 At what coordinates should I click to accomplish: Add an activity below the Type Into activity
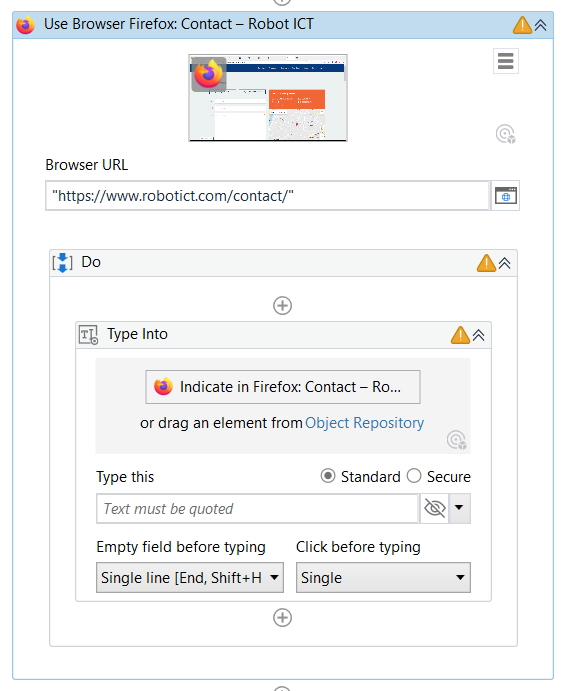282,617
